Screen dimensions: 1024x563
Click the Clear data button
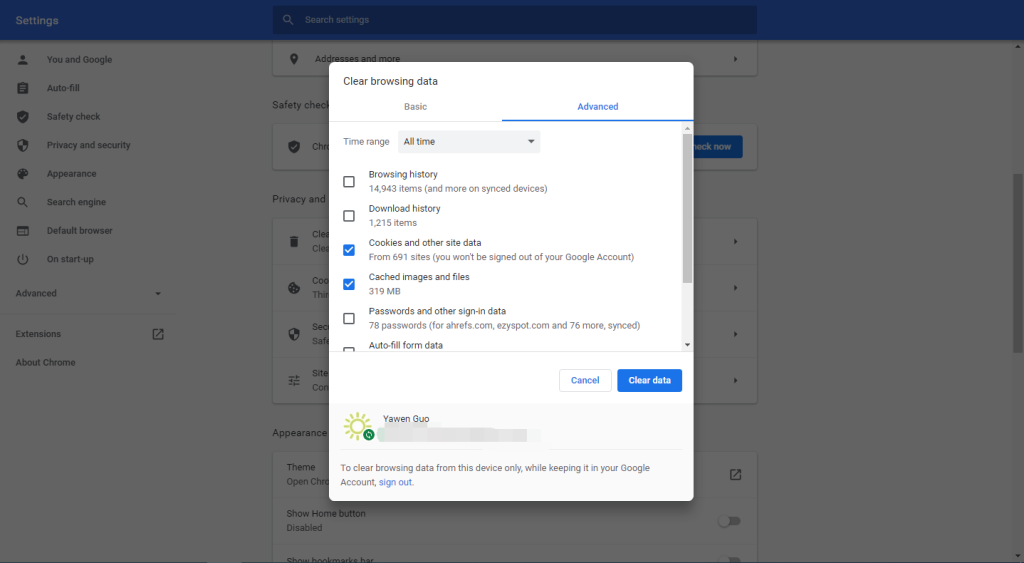649,380
